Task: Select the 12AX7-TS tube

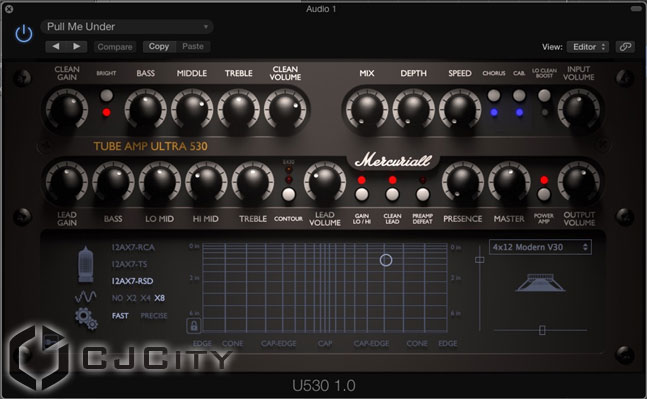Action: tap(129, 264)
